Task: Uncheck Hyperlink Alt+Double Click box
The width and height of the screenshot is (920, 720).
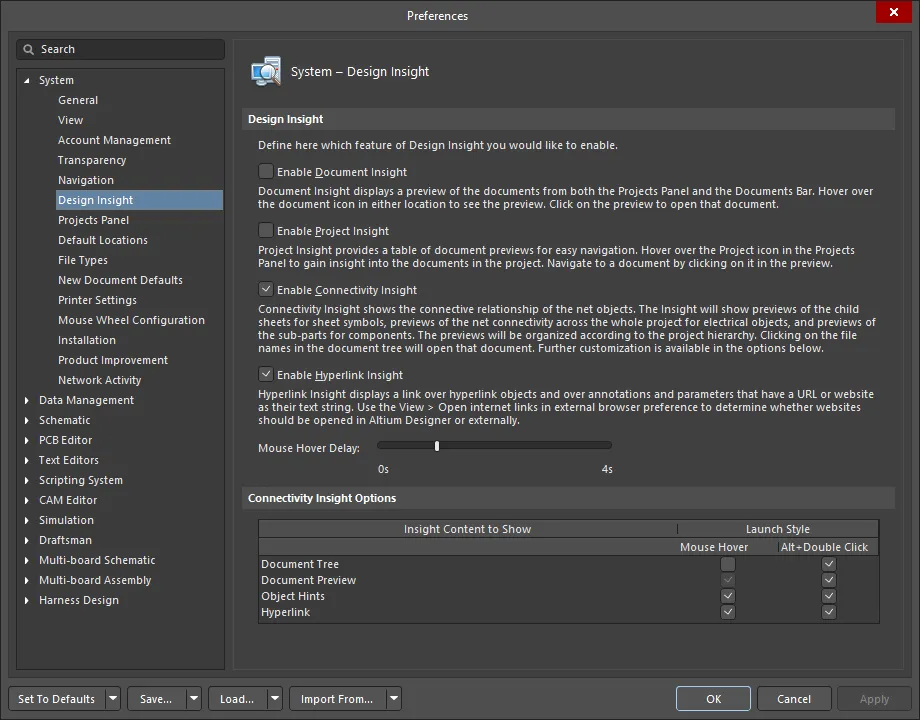Action: [828, 612]
